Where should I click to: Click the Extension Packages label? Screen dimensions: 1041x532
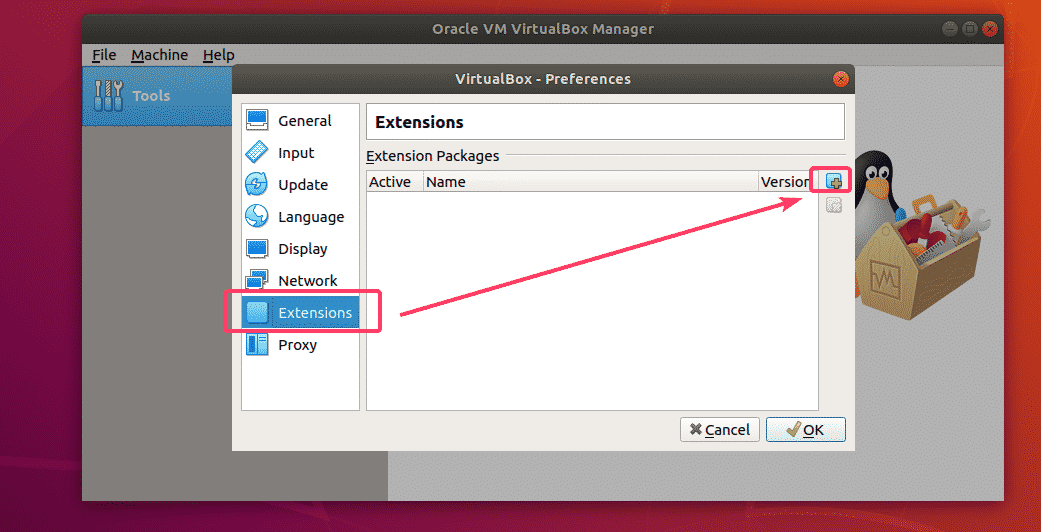tap(432, 157)
